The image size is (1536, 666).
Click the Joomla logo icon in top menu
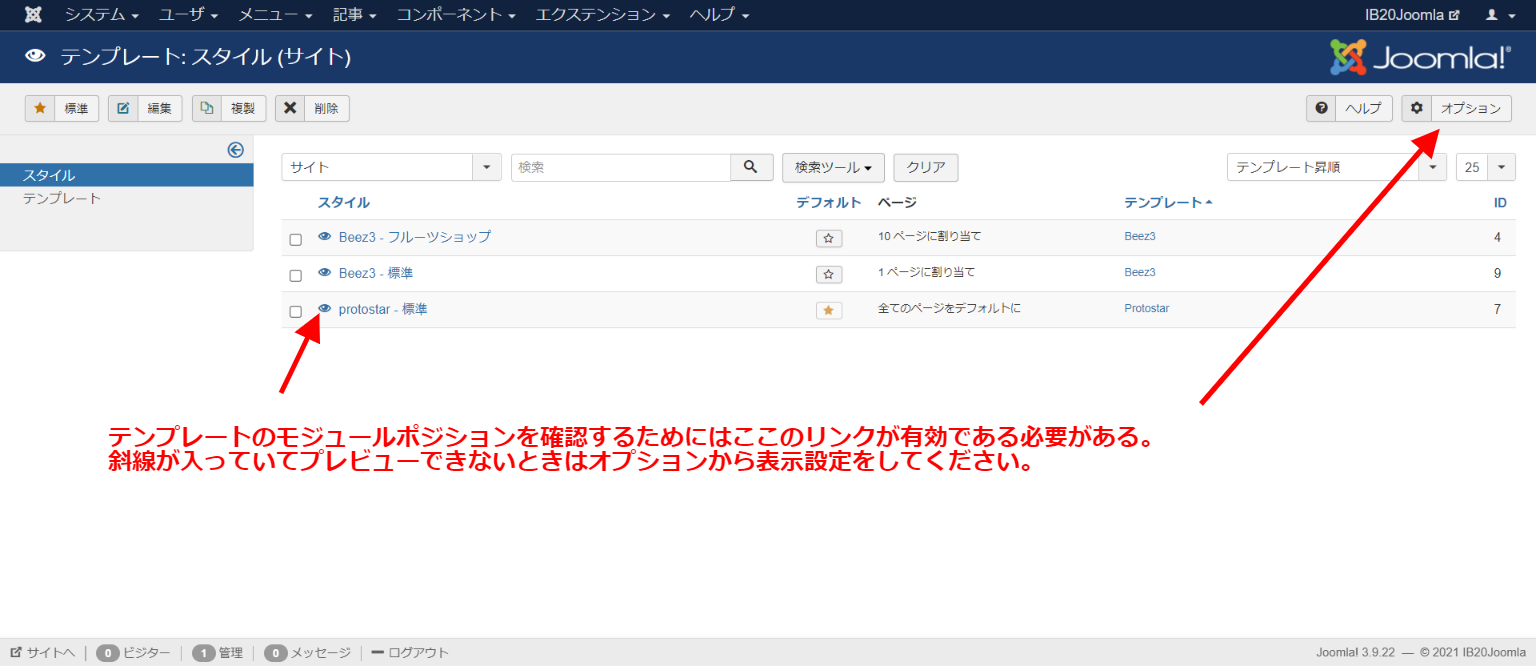click(x=33, y=15)
